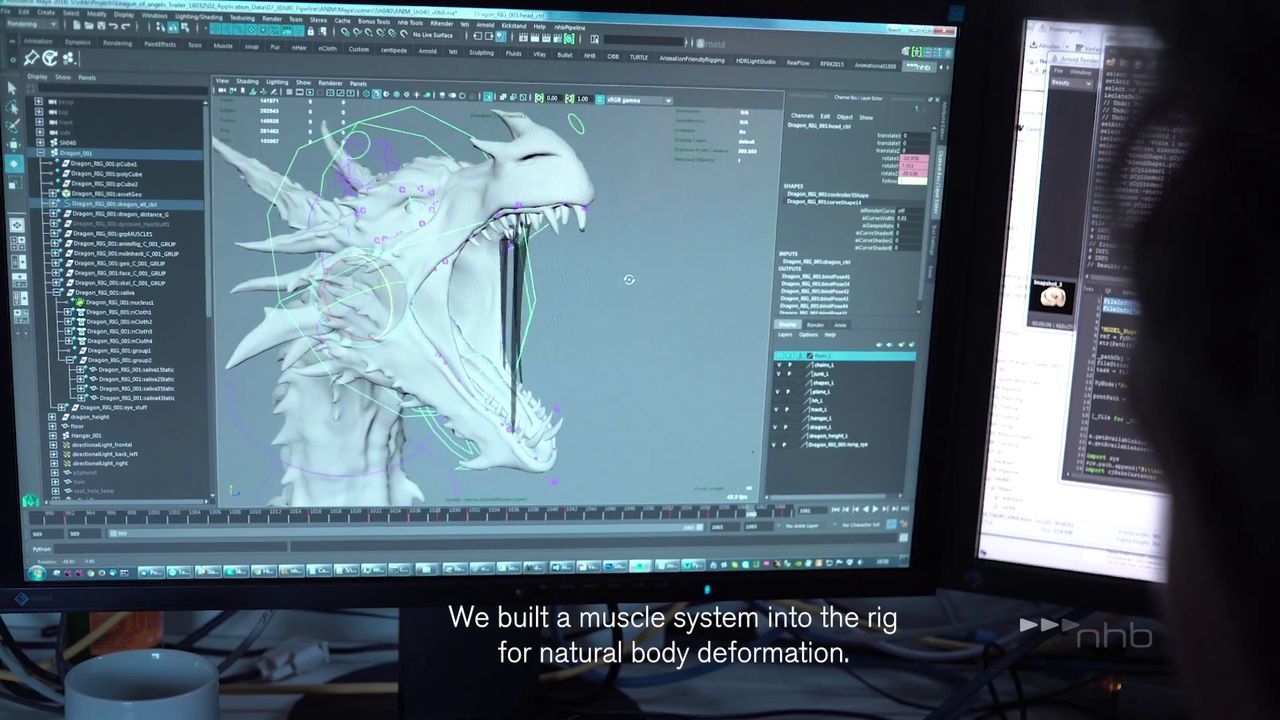Toggle playback P of chains_L layer
1280x720 pixels.
click(x=790, y=365)
